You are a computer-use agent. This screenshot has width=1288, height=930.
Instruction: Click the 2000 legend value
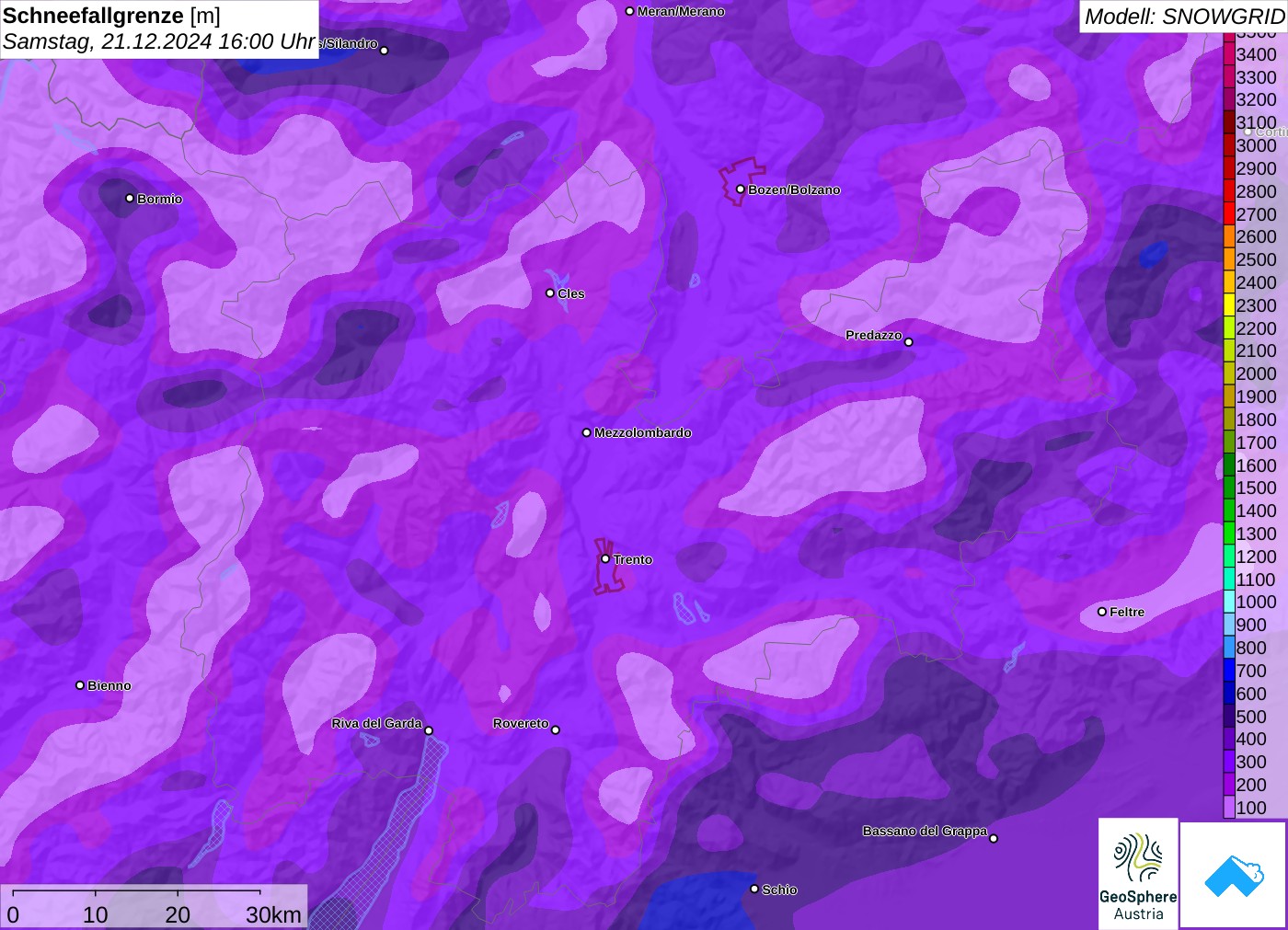click(1256, 373)
